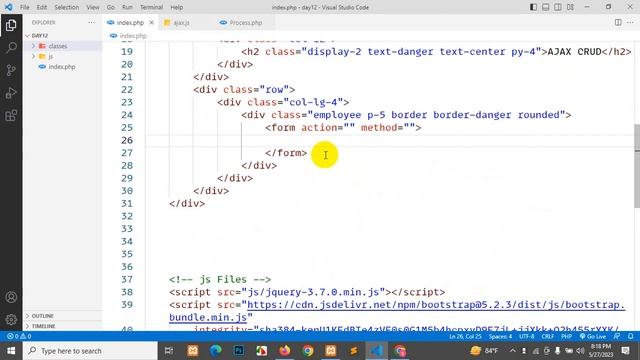
Task: Open the Explorer view in activity bar
Action: [11, 25]
